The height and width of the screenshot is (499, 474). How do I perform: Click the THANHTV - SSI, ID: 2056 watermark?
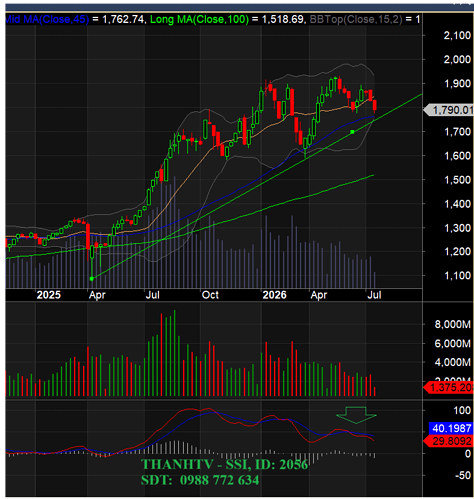pos(224,464)
